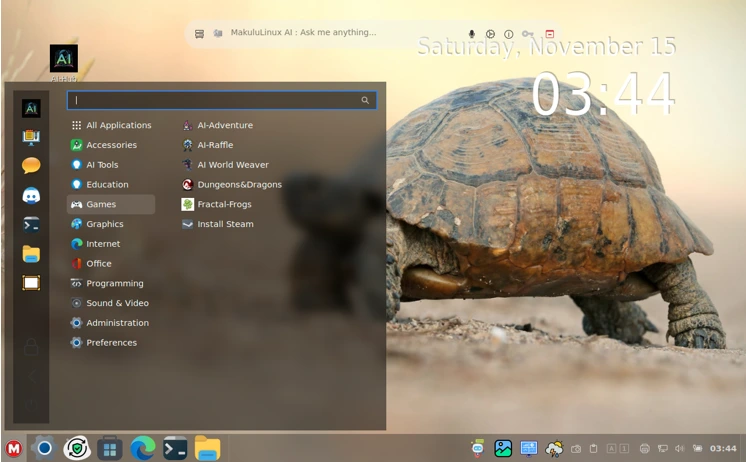Click the M menu button on taskbar

[x=14, y=448]
